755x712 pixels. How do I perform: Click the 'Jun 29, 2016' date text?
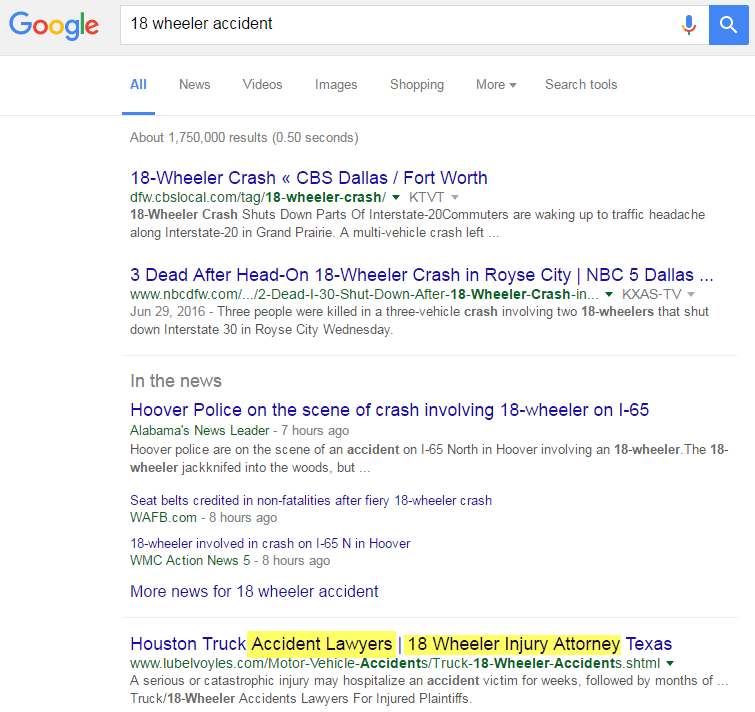[168, 311]
